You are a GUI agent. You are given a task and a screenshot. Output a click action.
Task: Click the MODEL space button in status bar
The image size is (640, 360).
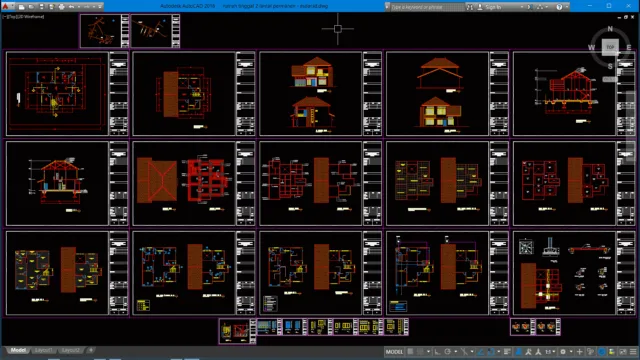(x=394, y=352)
